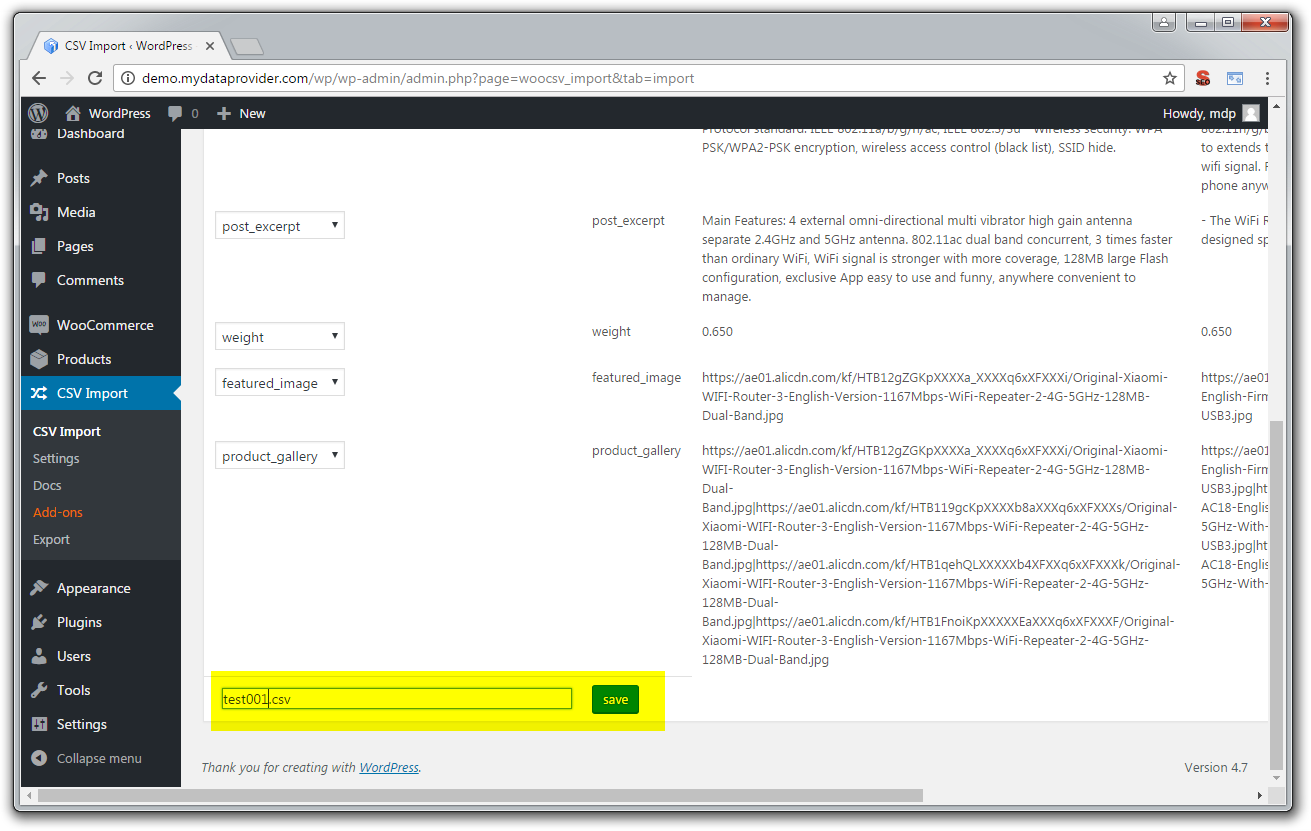Click the browser address bar URL
Image resolution: width=1311 pixels, height=831 pixels.
(x=418, y=78)
